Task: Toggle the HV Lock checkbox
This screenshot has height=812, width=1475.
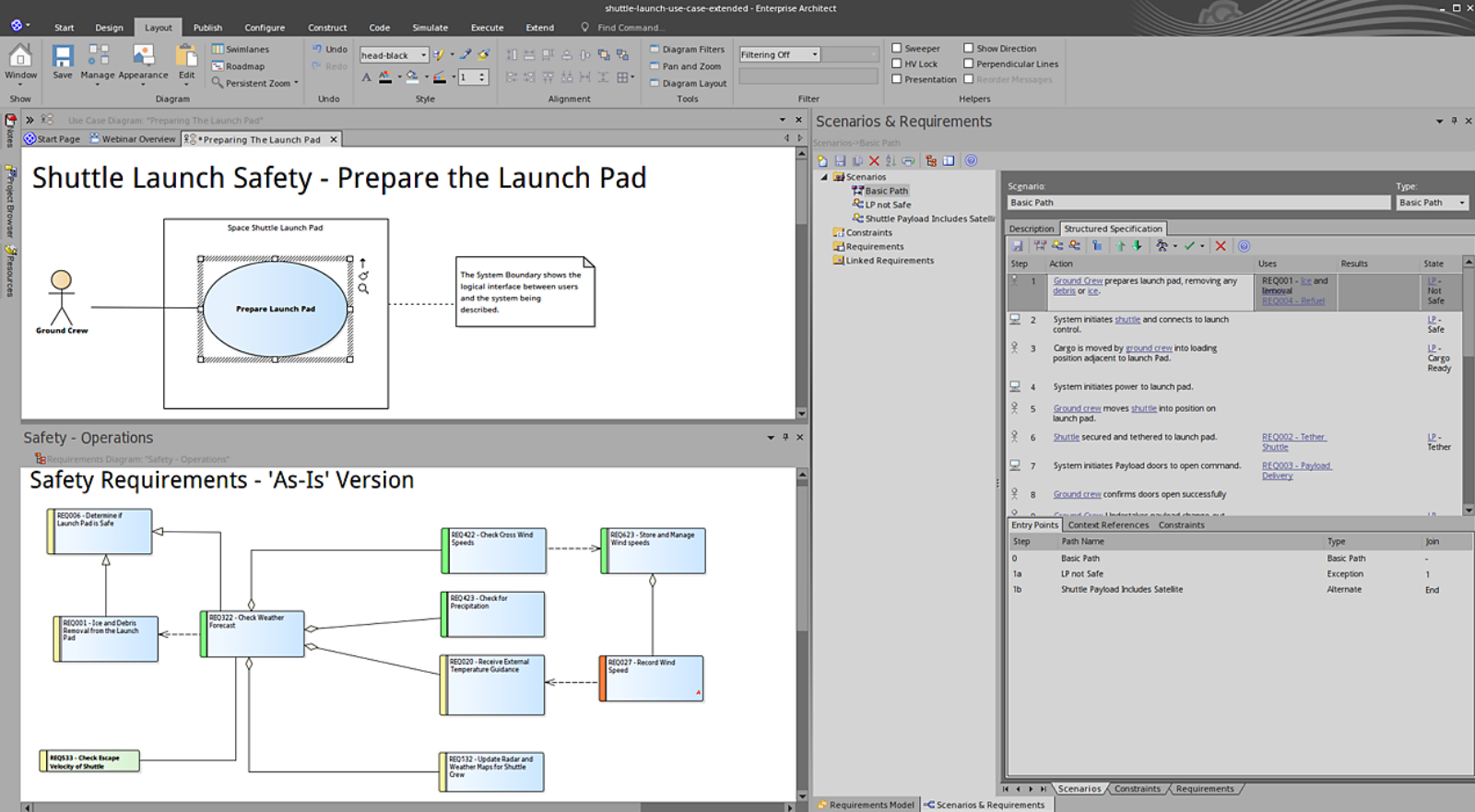Action: (896, 64)
